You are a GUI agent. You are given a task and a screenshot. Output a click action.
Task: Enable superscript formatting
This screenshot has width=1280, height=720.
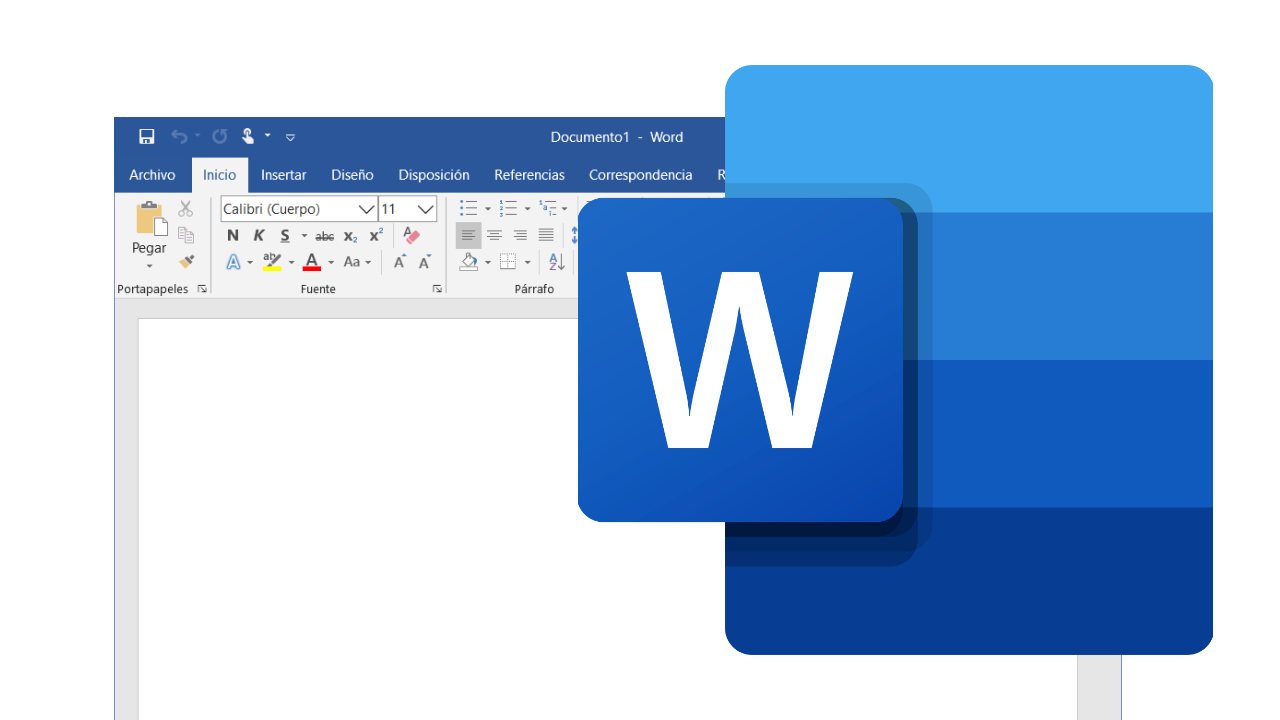click(374, 236)
